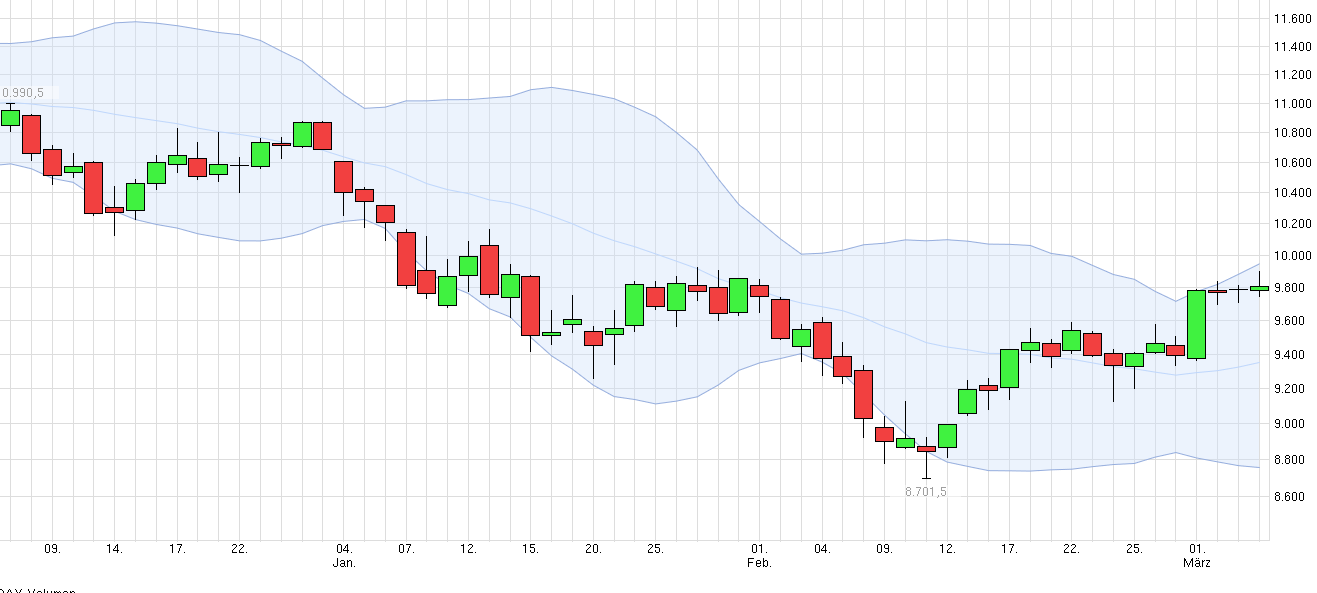Select the 01. date above März

(1197, 549)
